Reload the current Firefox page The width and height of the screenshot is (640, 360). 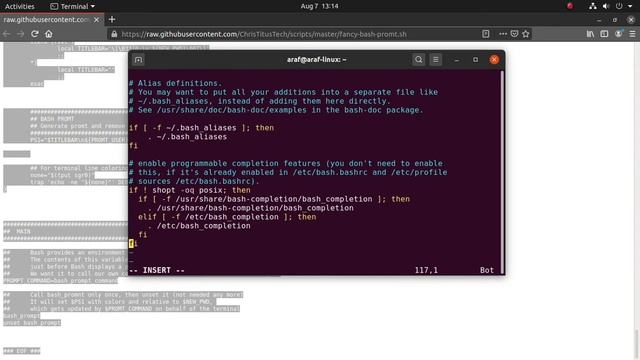(x=35, y=34)
